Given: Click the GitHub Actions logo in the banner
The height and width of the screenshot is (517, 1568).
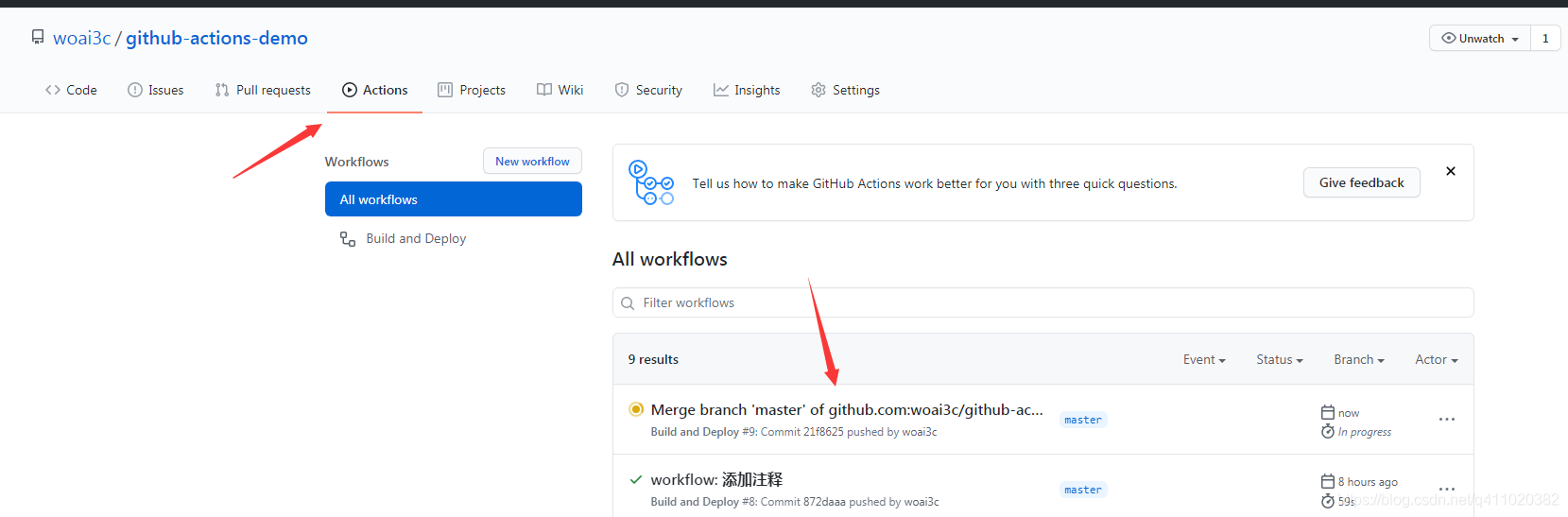Looking at the screenshot, I should click(x=651, y=182).
